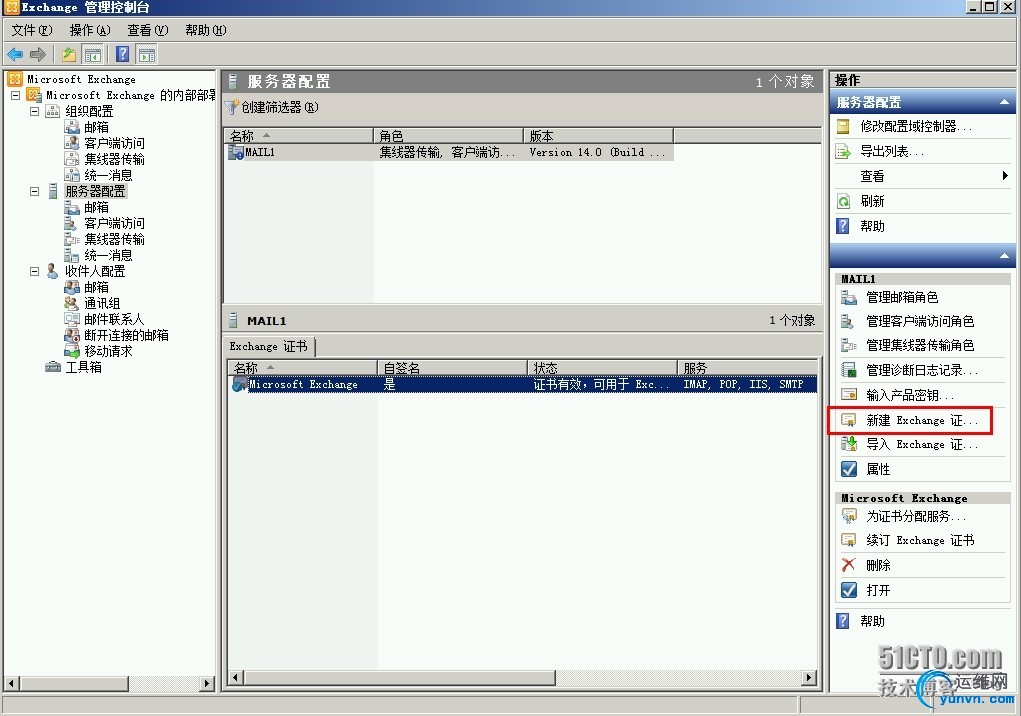The image size is (1021, 716).
Task: Click the blue Help toolbar icon
Action: pos(122,55)
